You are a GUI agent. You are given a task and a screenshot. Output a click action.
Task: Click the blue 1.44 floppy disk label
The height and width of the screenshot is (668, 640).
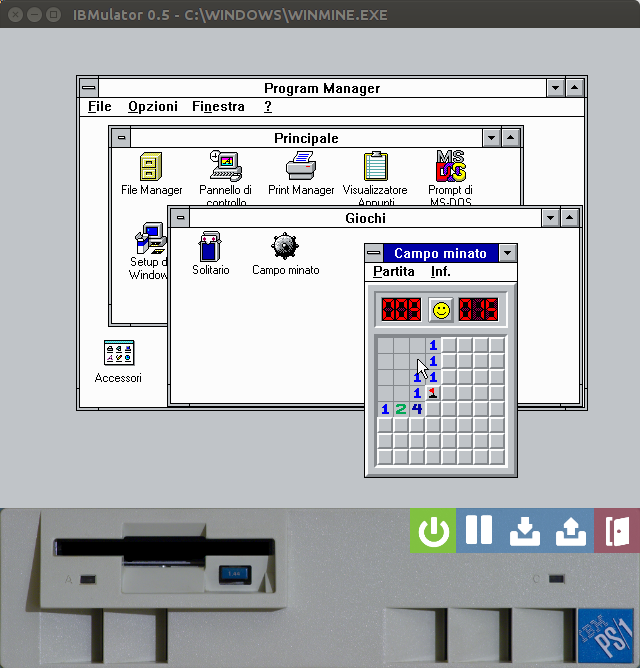tap(235, 574)
